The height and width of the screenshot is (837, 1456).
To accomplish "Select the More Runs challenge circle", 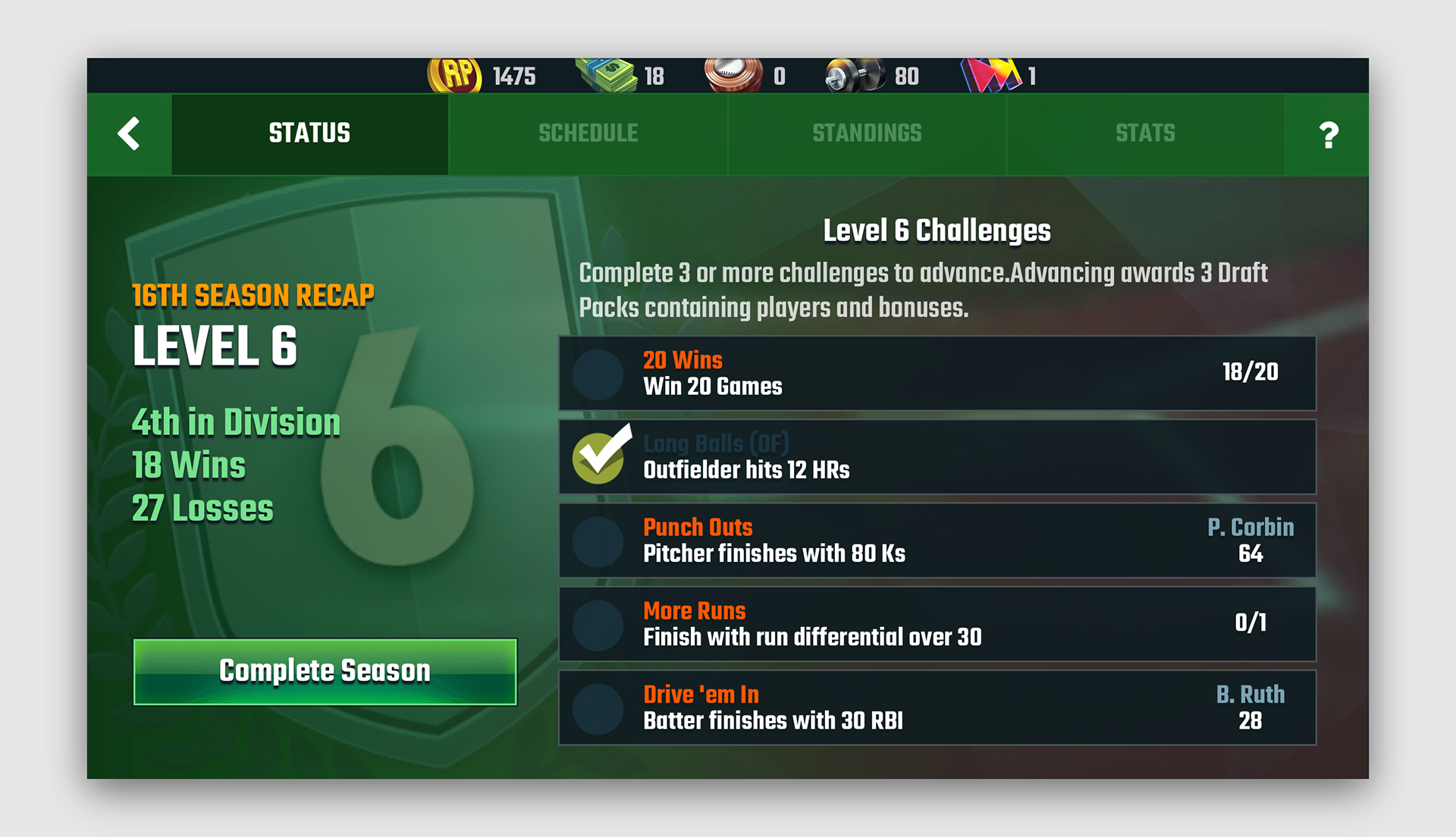I will point(598,625).
